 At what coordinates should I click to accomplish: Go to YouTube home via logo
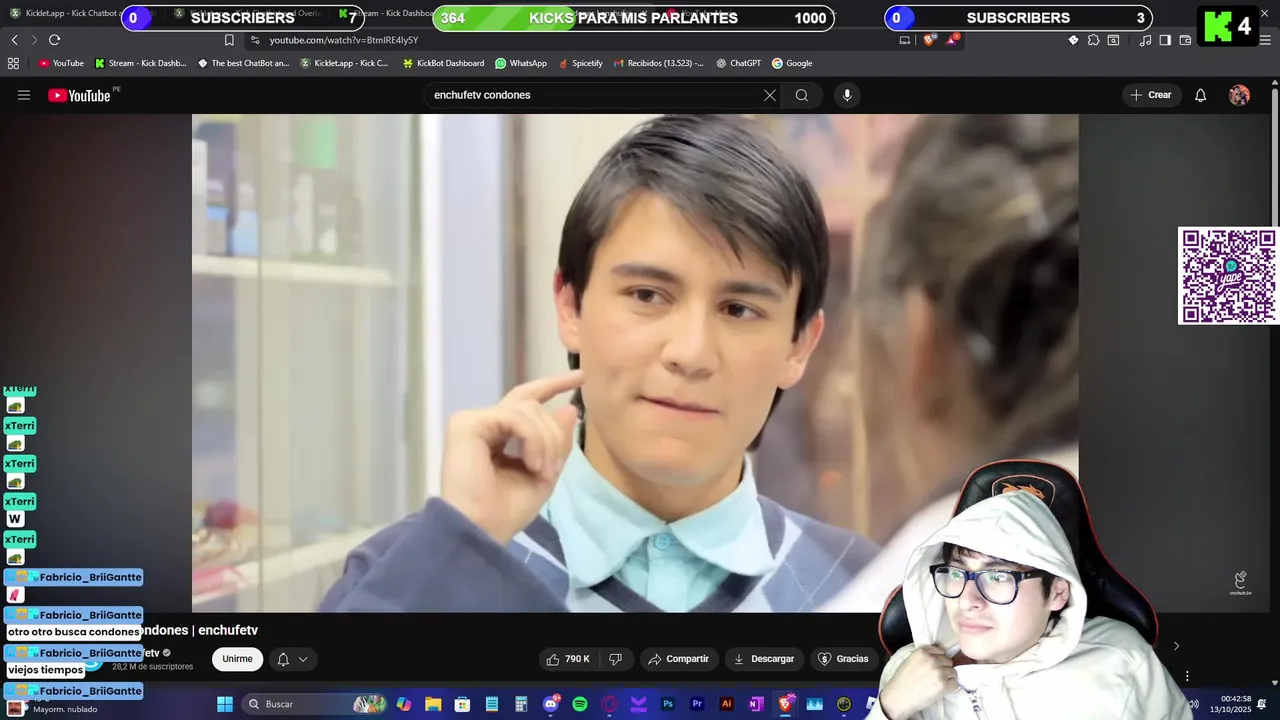point(79,95)
